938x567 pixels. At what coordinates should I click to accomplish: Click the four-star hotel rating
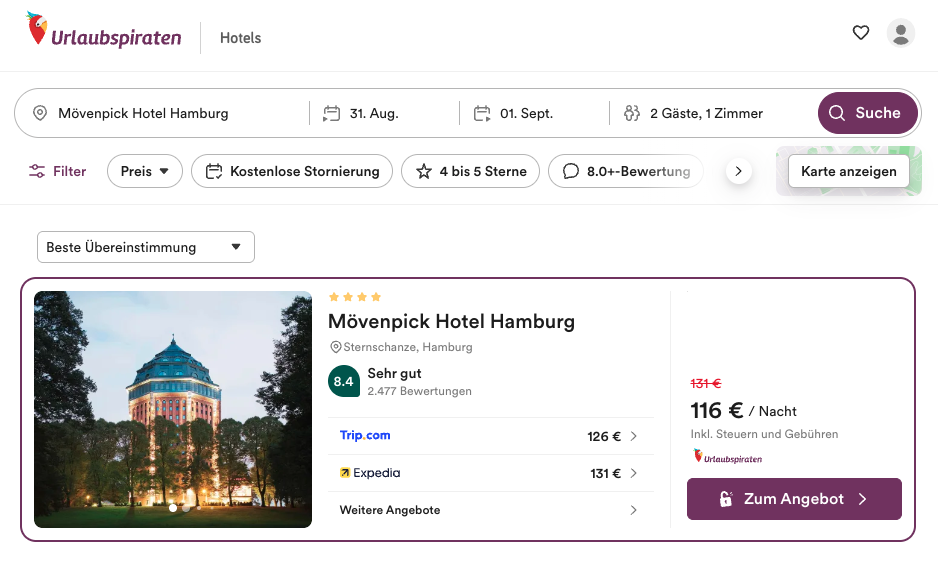pyautogui.click(x=355, y=297)
